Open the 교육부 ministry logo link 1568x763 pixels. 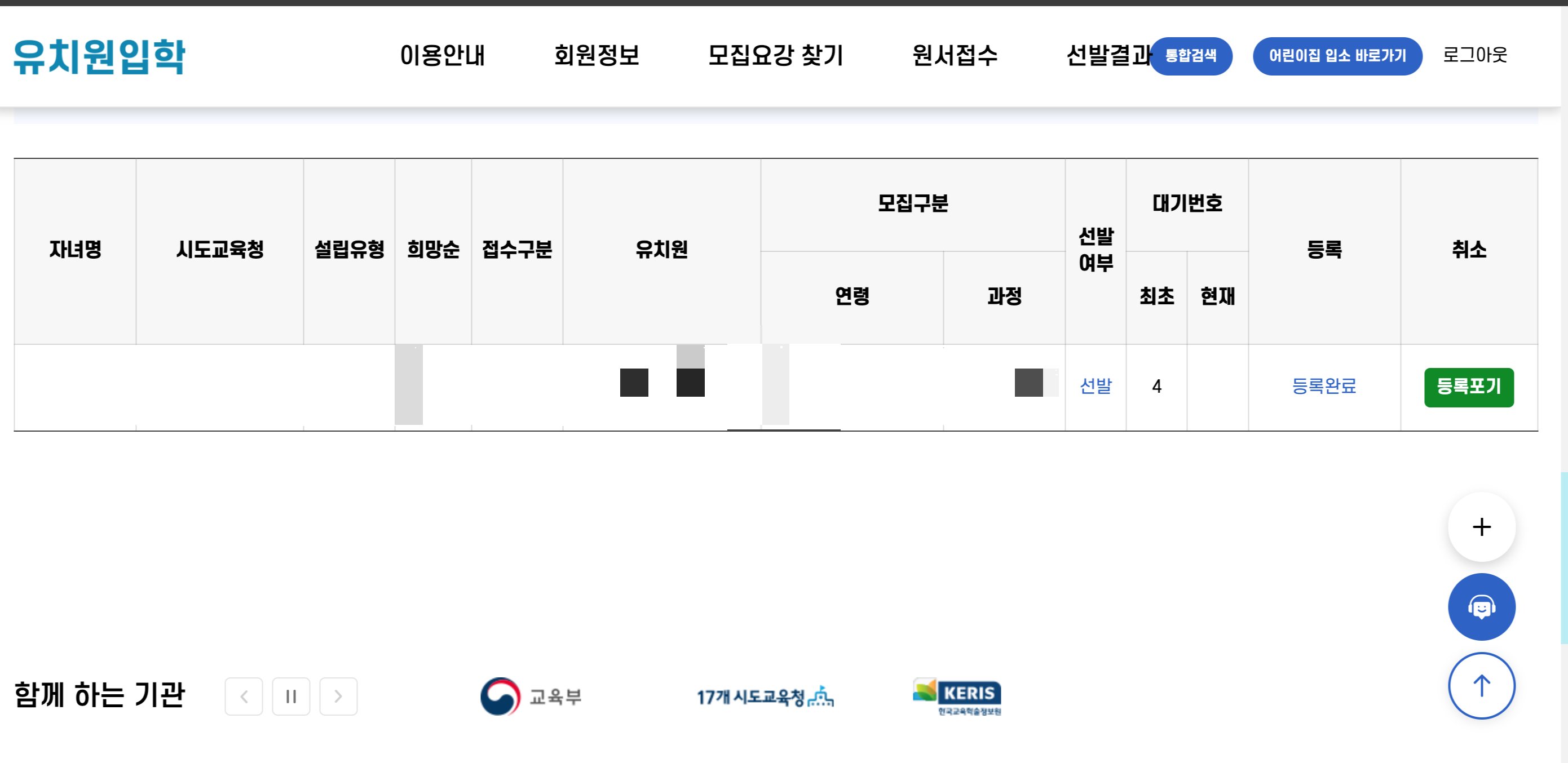(531, 696)
